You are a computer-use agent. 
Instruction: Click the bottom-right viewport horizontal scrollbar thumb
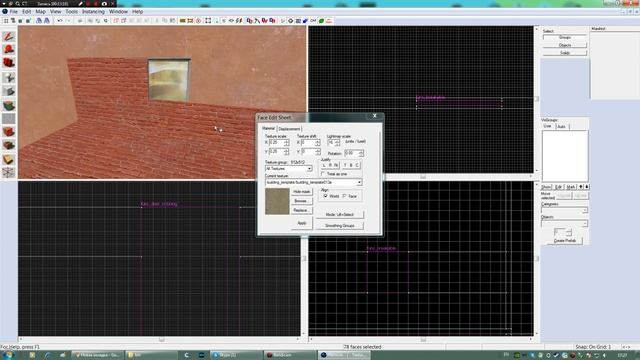click(423, 339)
